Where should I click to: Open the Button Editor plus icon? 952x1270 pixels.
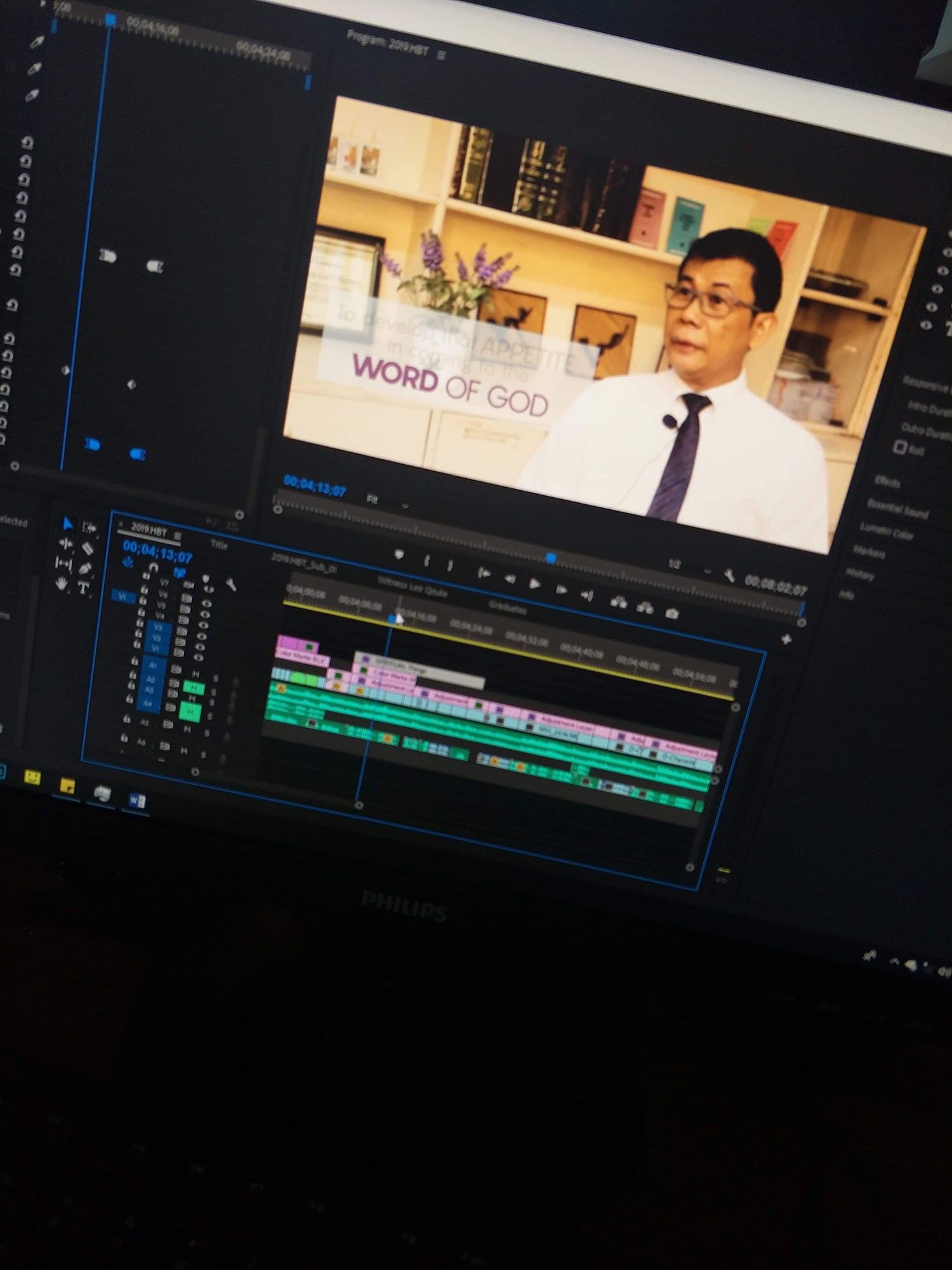(x=786, y=639)
